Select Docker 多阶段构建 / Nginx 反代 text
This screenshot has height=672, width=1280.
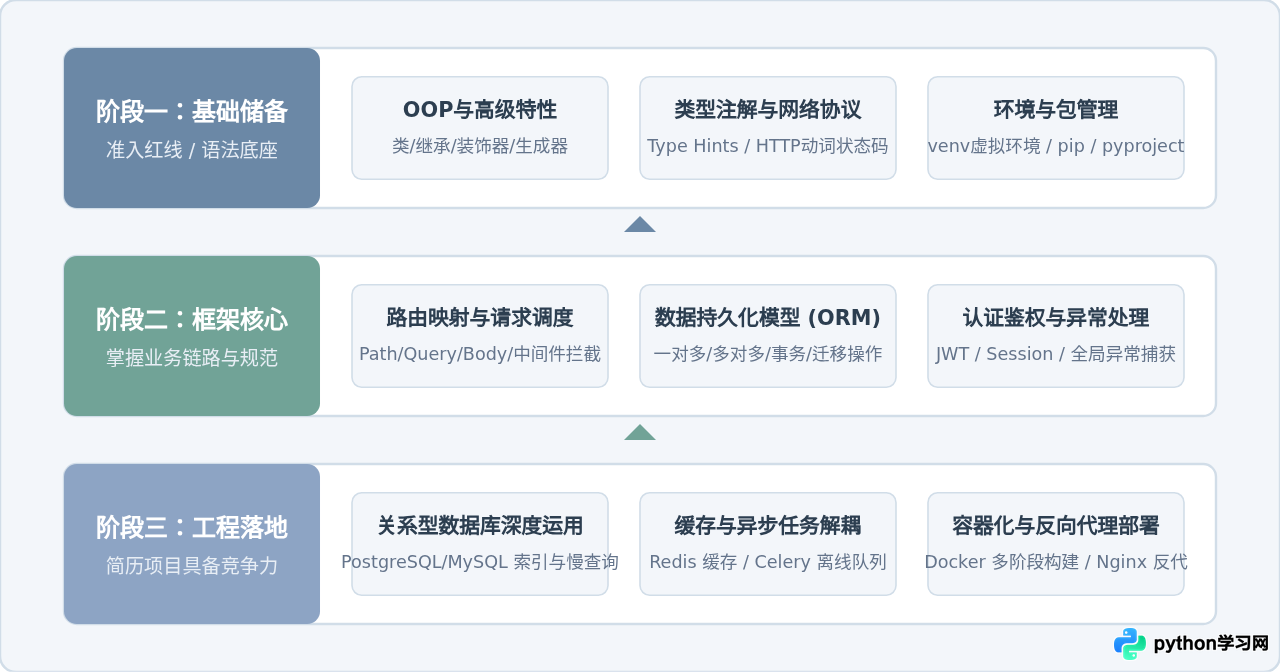tap(1056, 562)
